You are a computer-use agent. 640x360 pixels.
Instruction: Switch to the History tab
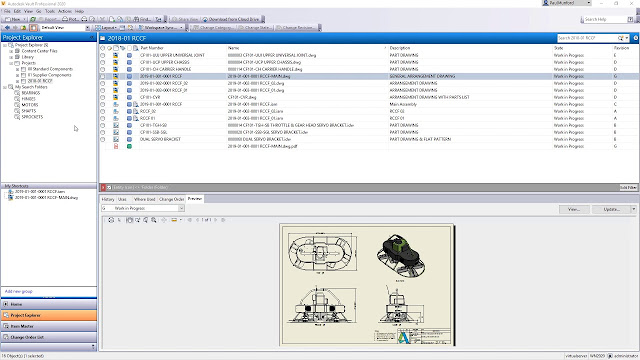(x=108, y=199)
